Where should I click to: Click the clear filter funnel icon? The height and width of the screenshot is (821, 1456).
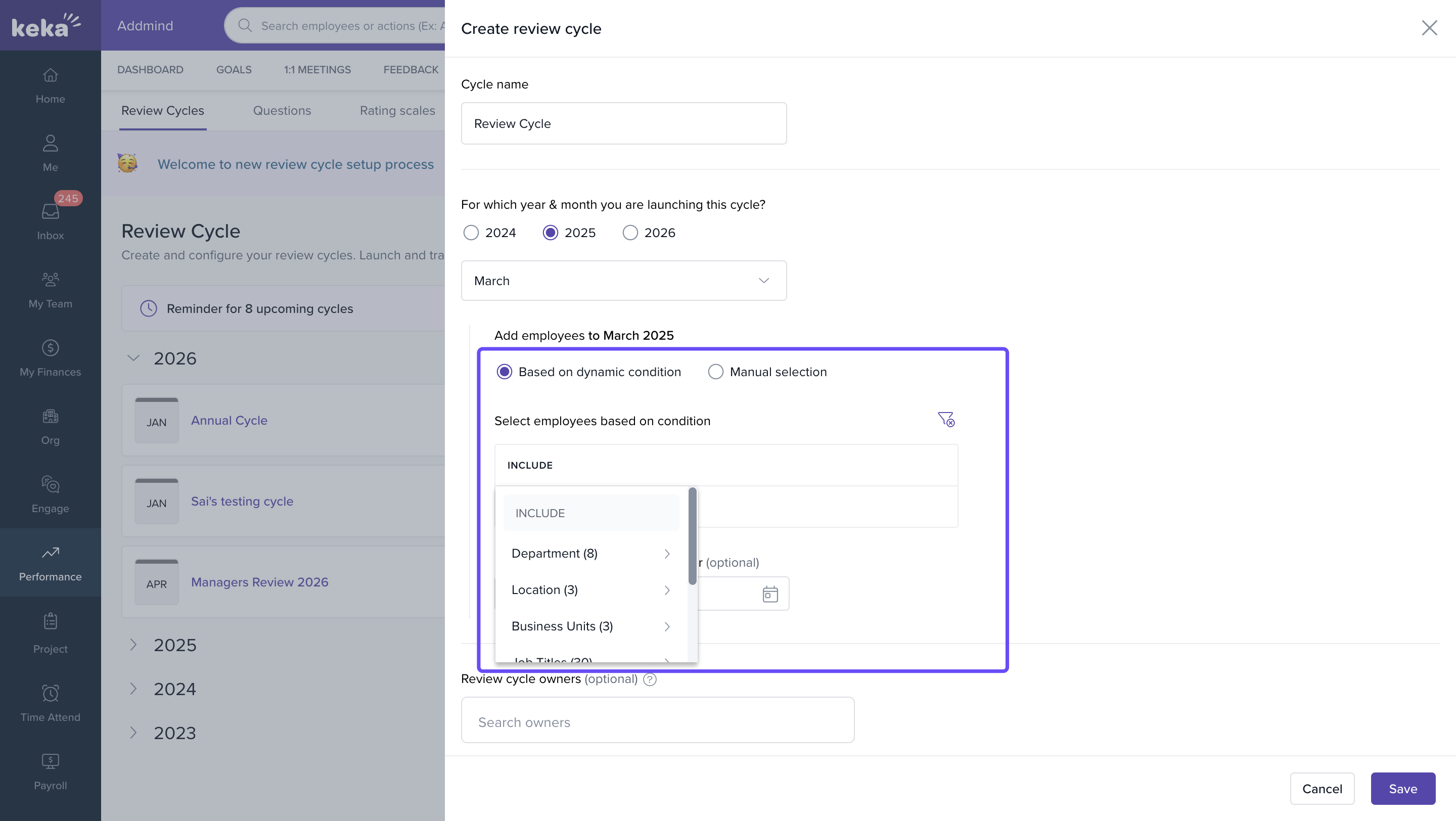945,419
